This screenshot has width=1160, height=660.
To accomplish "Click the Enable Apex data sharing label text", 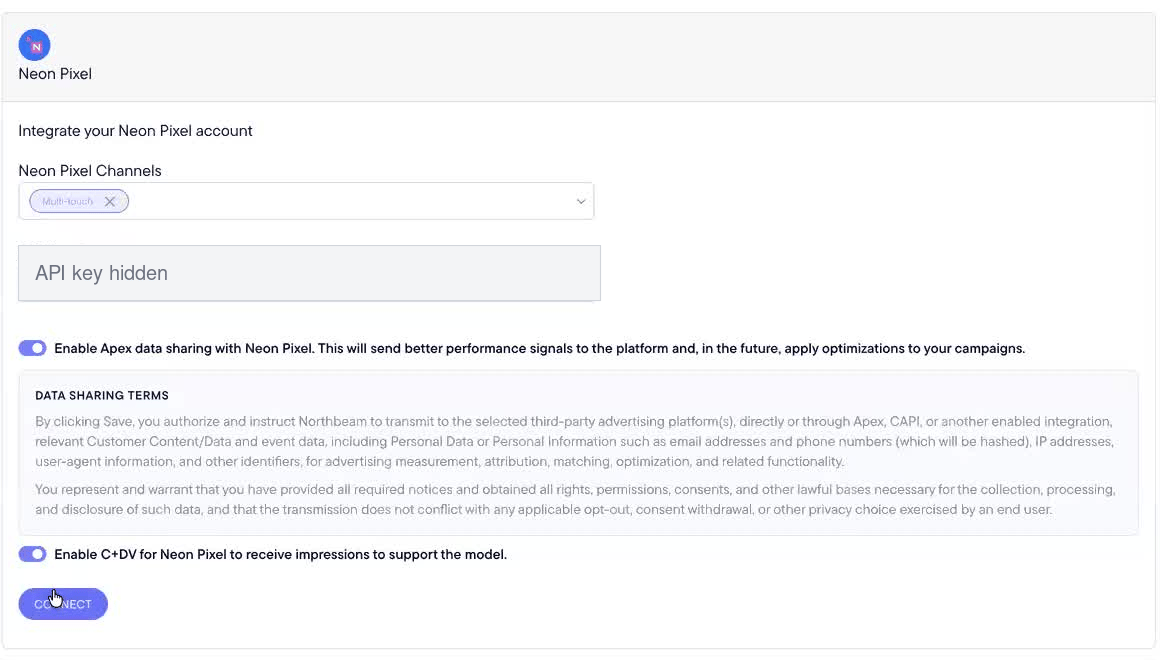I will tap(539, 348).
